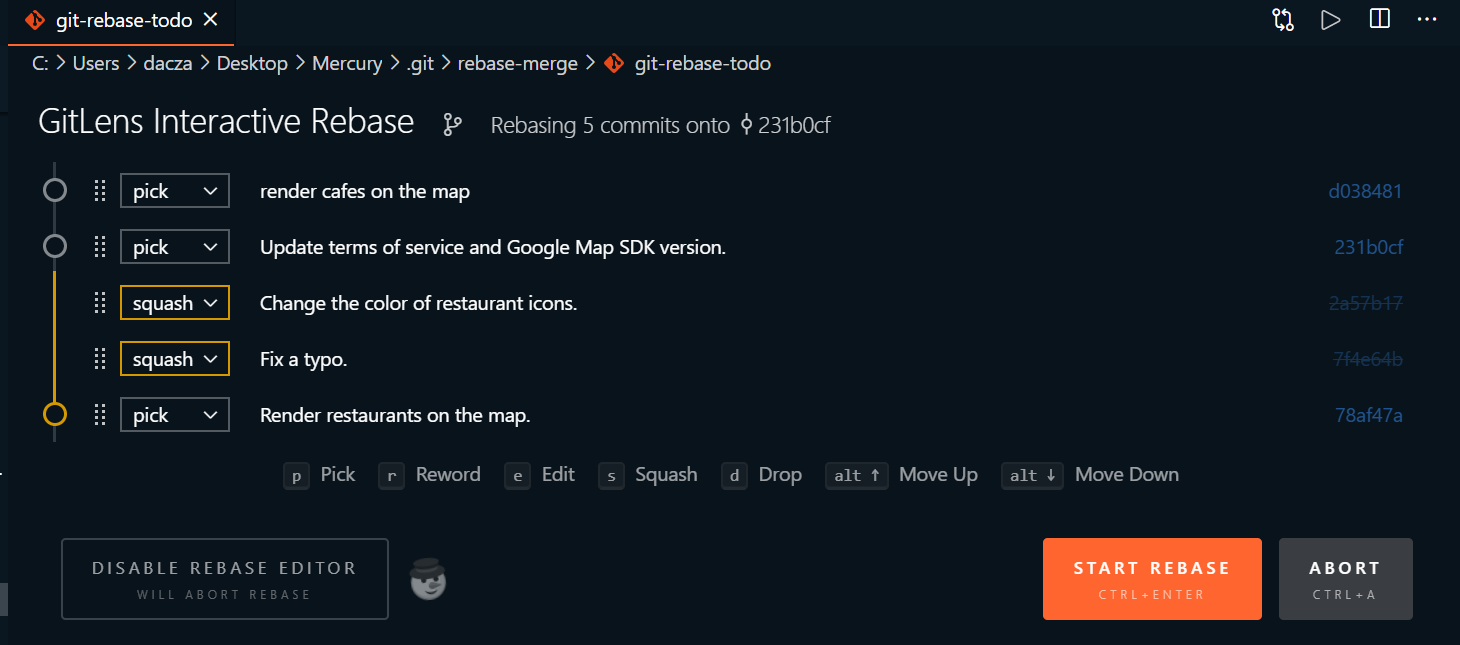Image resolution: width=1460 pixels, height=645 pixels.
Task: Open commit hash link d038481
Action: [x=1365, y=191]
